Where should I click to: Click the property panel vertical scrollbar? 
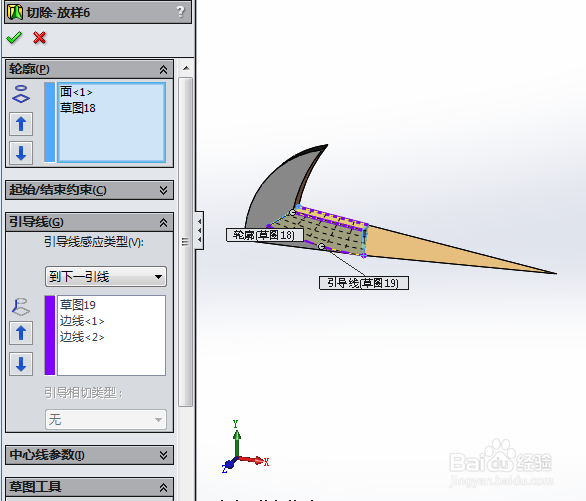pyautogui.click(x=185, y=242)
